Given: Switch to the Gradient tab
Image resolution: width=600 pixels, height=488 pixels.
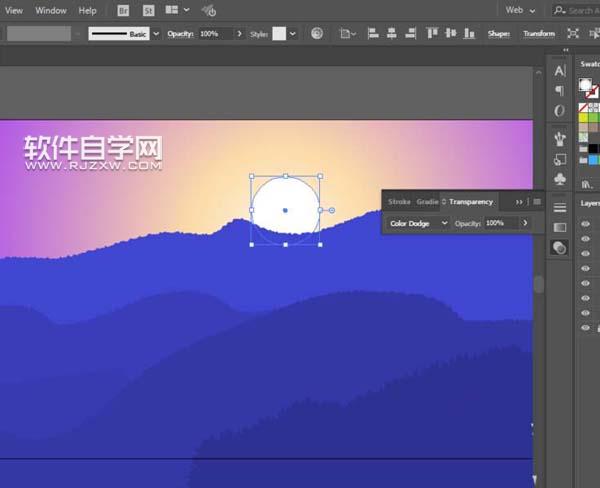Looking at the screenshot, I should (x=427, y=202).
